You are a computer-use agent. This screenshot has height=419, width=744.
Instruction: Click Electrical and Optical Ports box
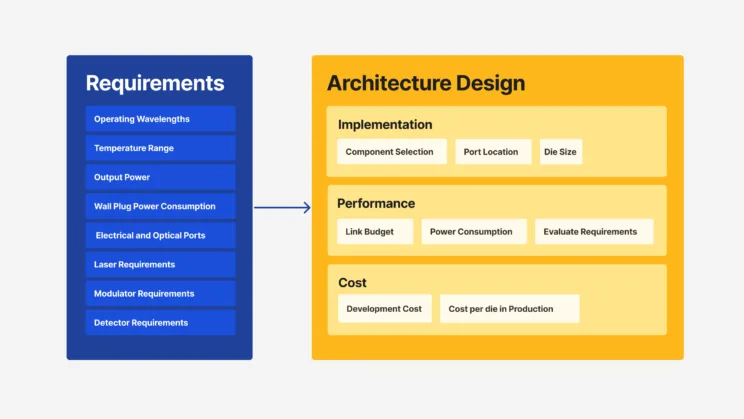(160, 235)
